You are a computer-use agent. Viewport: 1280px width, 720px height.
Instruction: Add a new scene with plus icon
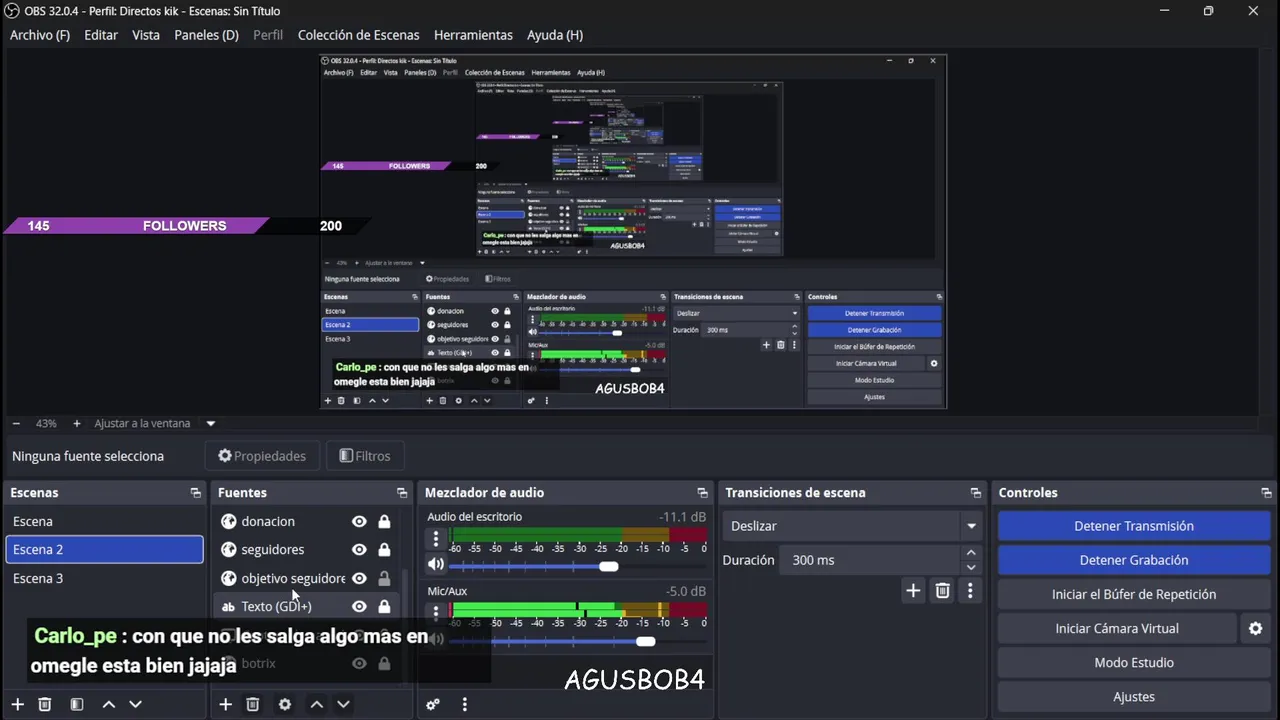[17, 704]
